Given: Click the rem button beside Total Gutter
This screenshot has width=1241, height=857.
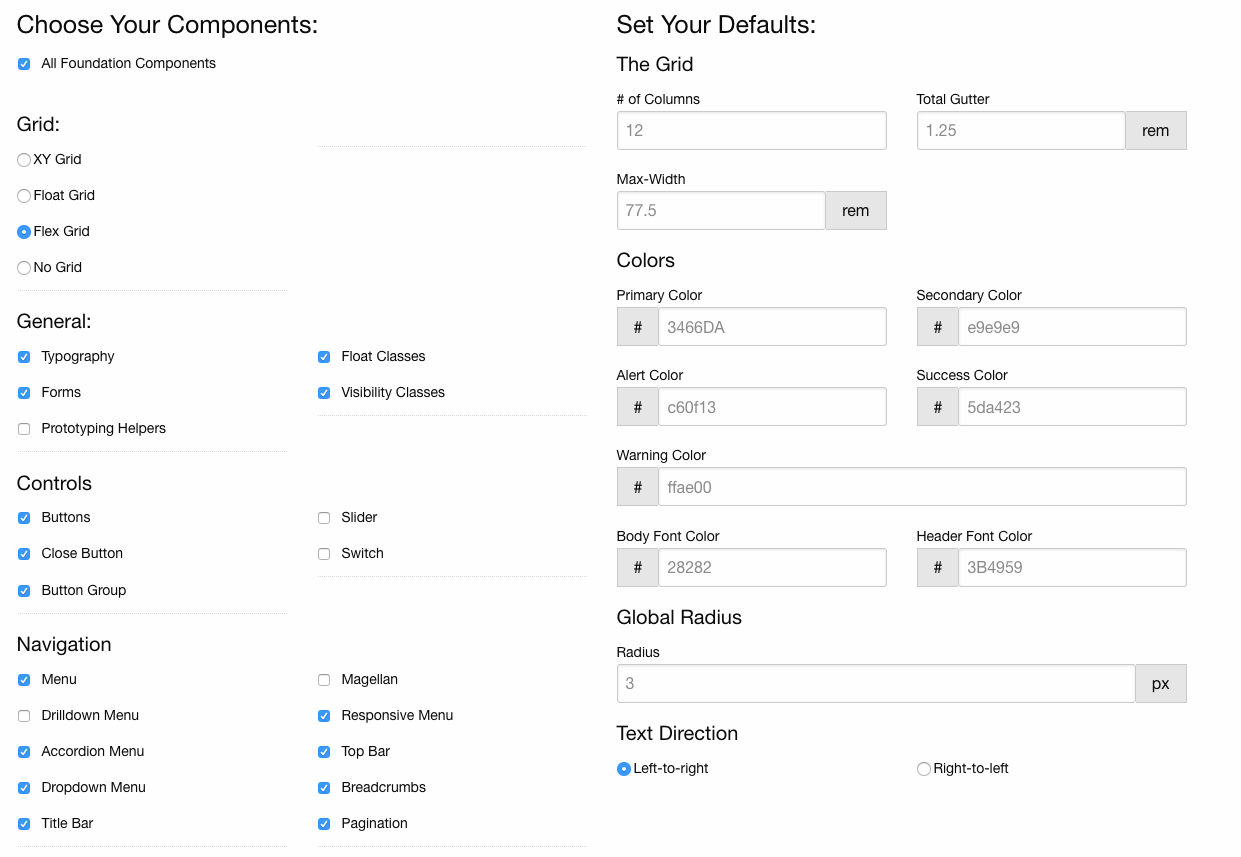Looking at the screenshot, I should pos(1155,130).
